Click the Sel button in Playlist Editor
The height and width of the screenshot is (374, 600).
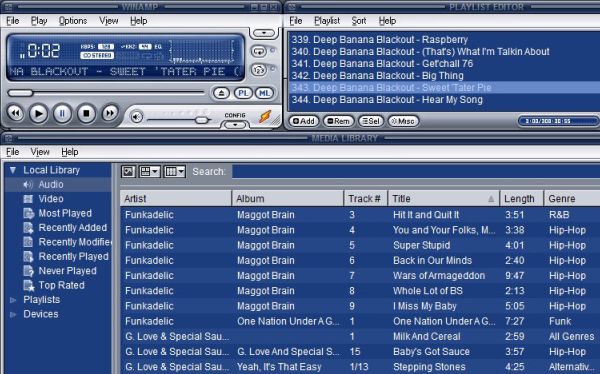tap(371, 121)
